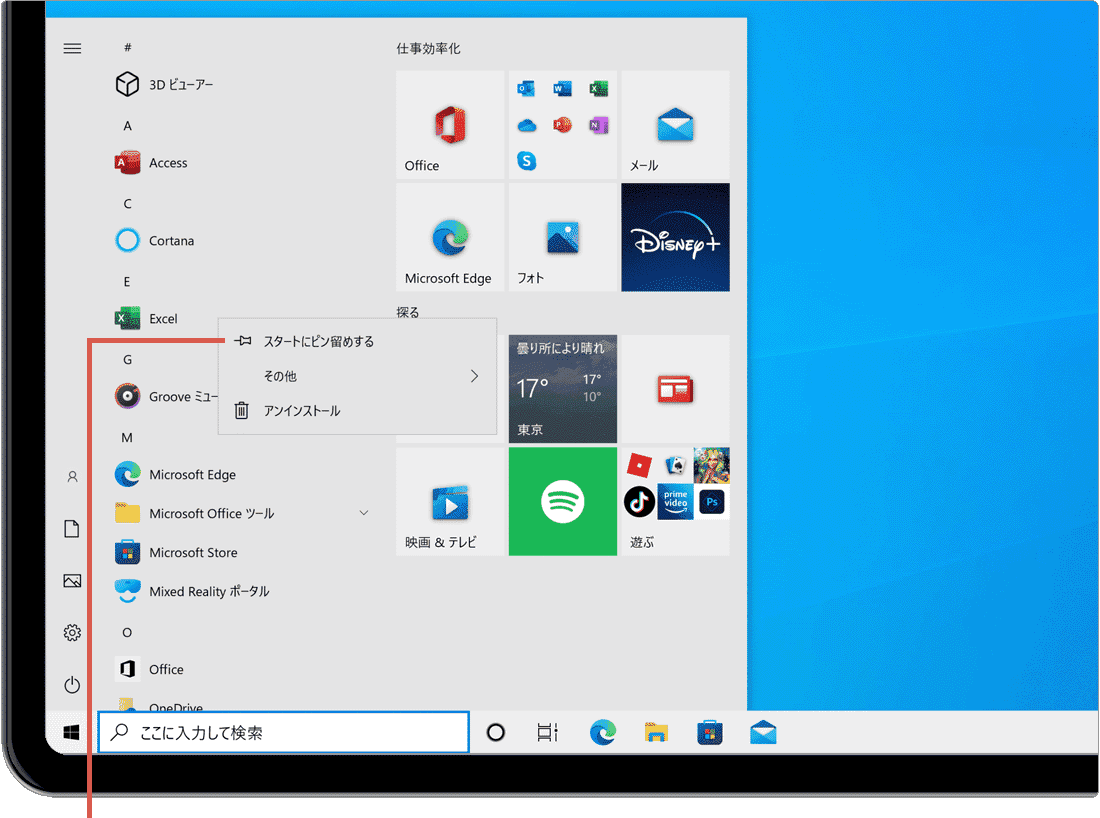Open the 遊ぶ games folder tile
The image size is (1100, 818).
[675, 502]
